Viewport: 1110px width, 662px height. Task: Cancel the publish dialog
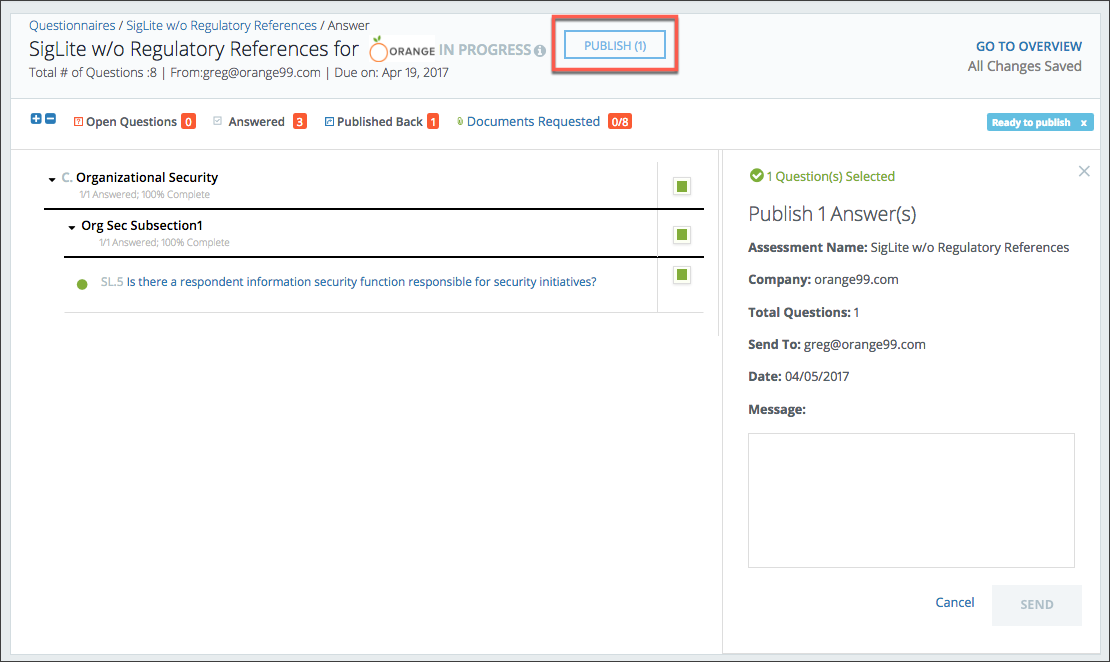(955, 603)
